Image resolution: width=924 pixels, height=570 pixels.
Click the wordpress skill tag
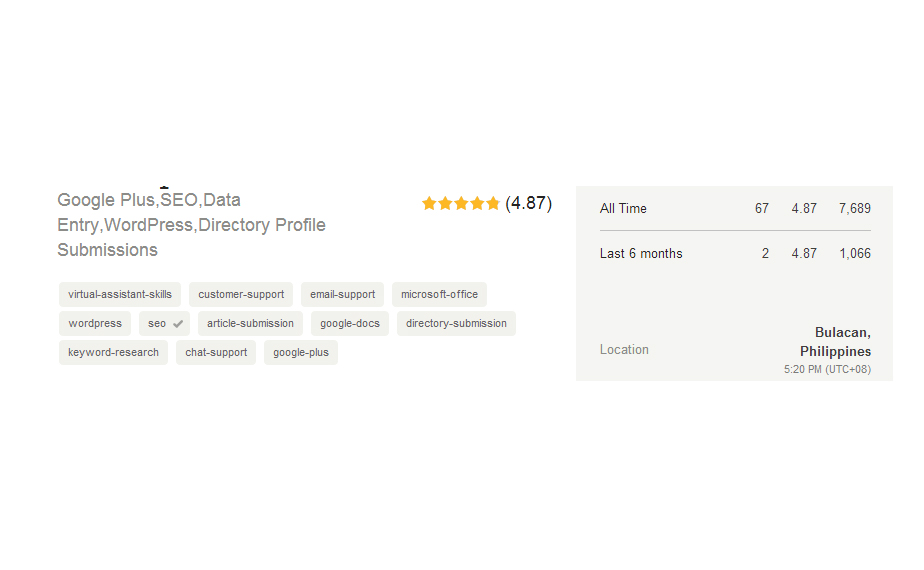click(x=95, y=324)
